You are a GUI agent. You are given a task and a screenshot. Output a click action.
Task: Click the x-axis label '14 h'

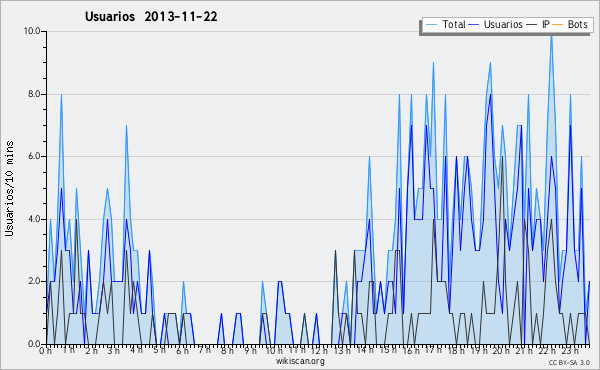click(365, 350)
